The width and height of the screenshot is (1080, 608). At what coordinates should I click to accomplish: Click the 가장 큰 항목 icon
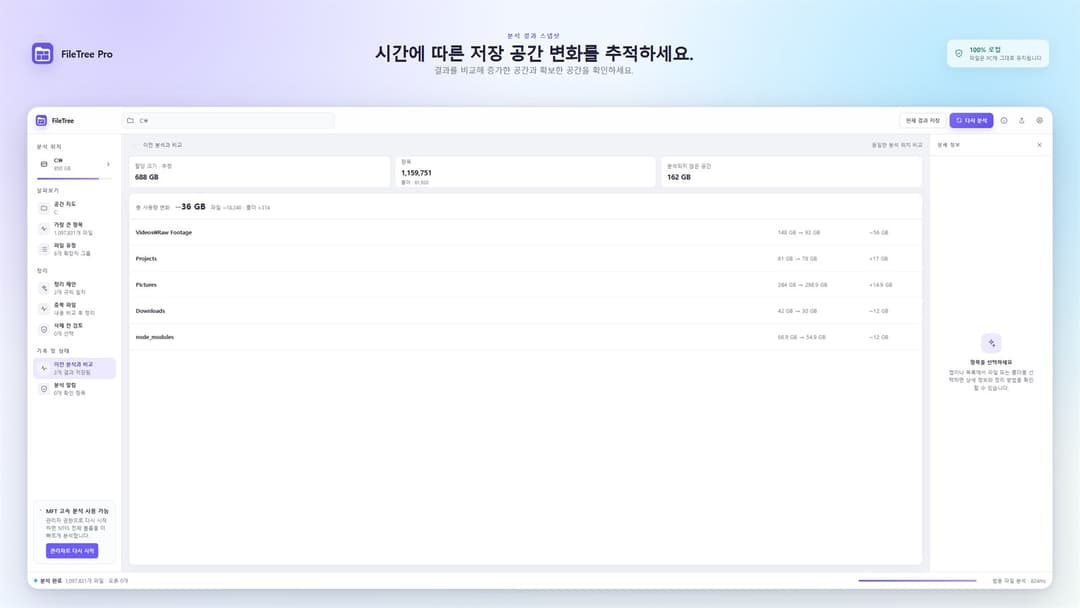(44, 229)
